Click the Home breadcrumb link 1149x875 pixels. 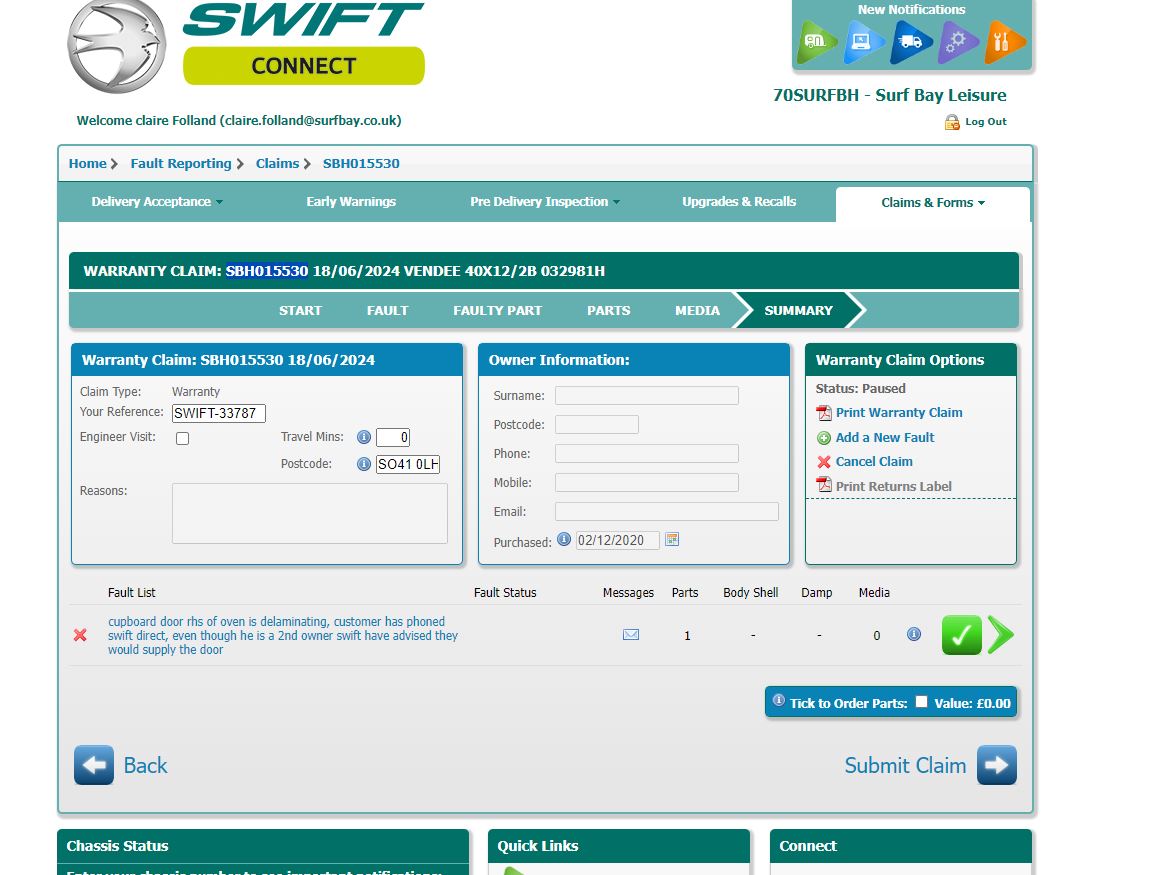87,163
